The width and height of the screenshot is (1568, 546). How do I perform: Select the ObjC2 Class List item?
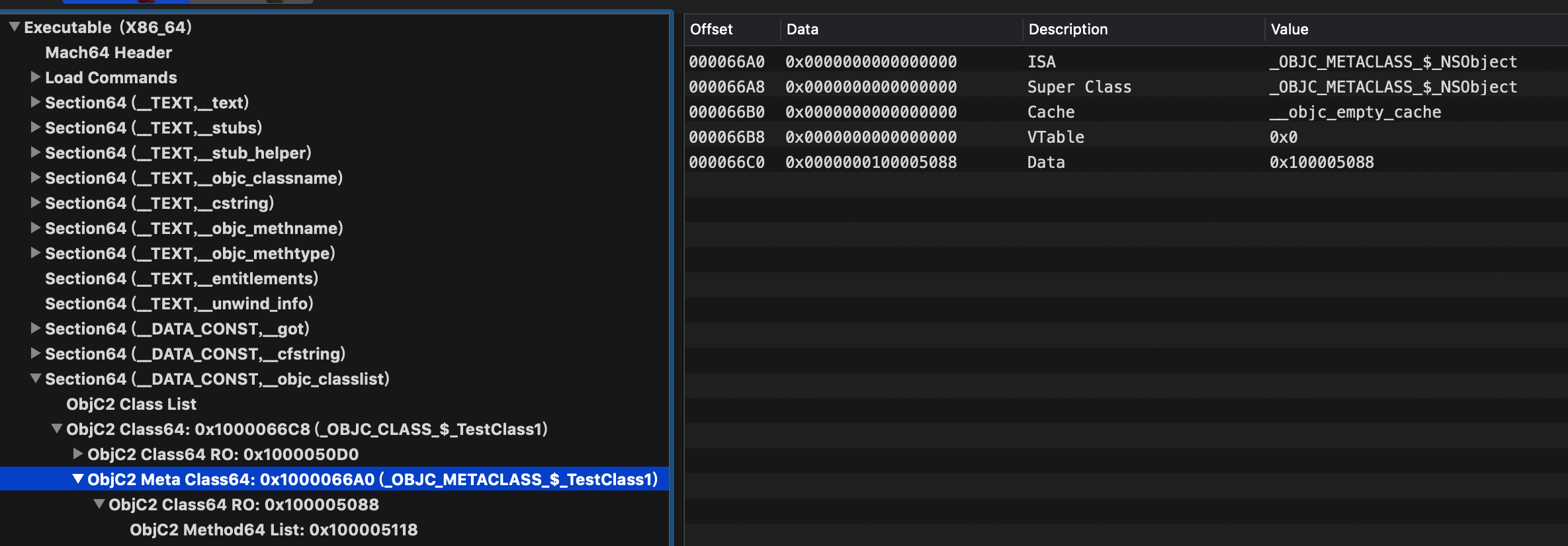tap(131, 405)
